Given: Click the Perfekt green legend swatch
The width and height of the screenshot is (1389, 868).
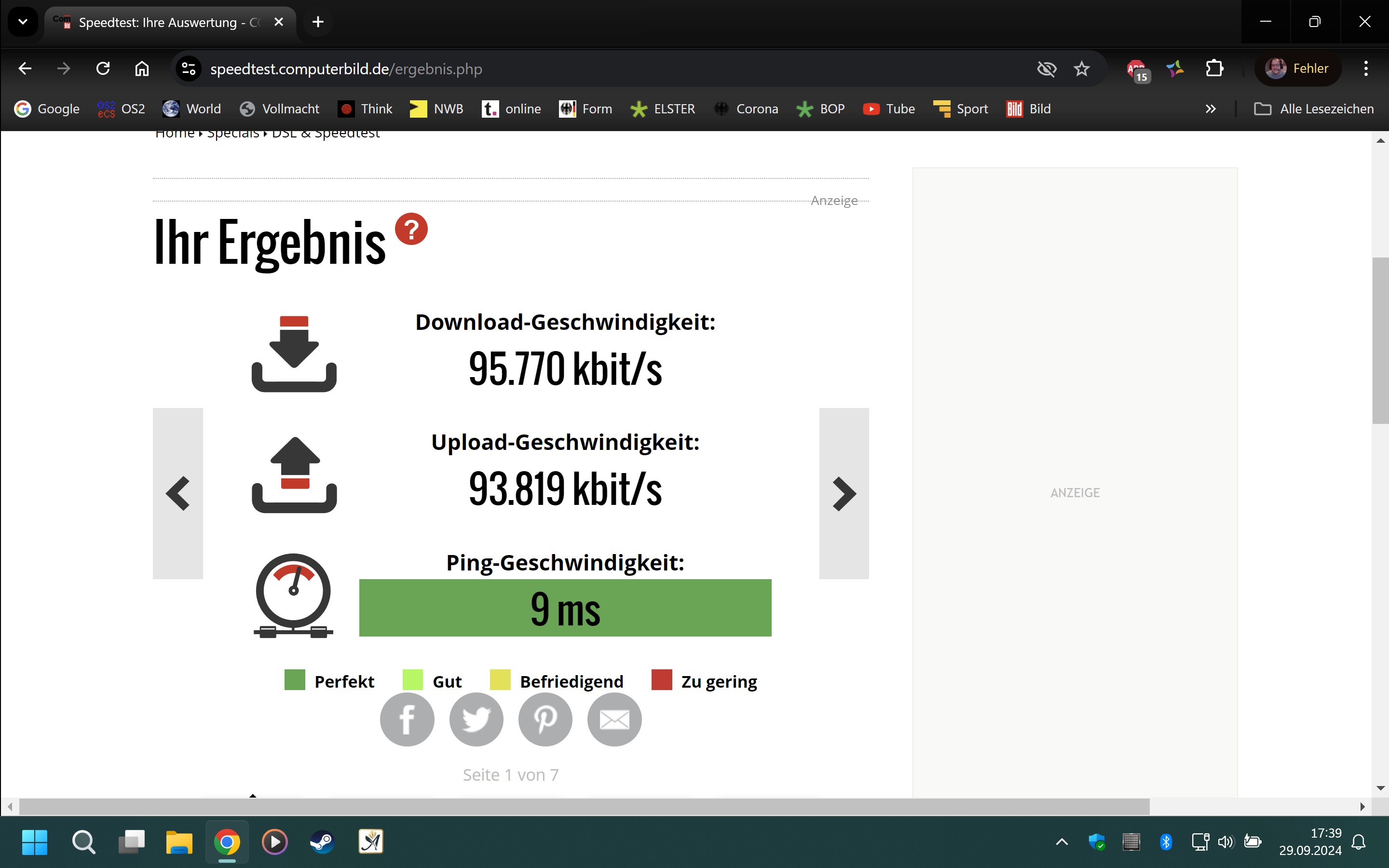Looking at the screenshot, I should point(295,680).
